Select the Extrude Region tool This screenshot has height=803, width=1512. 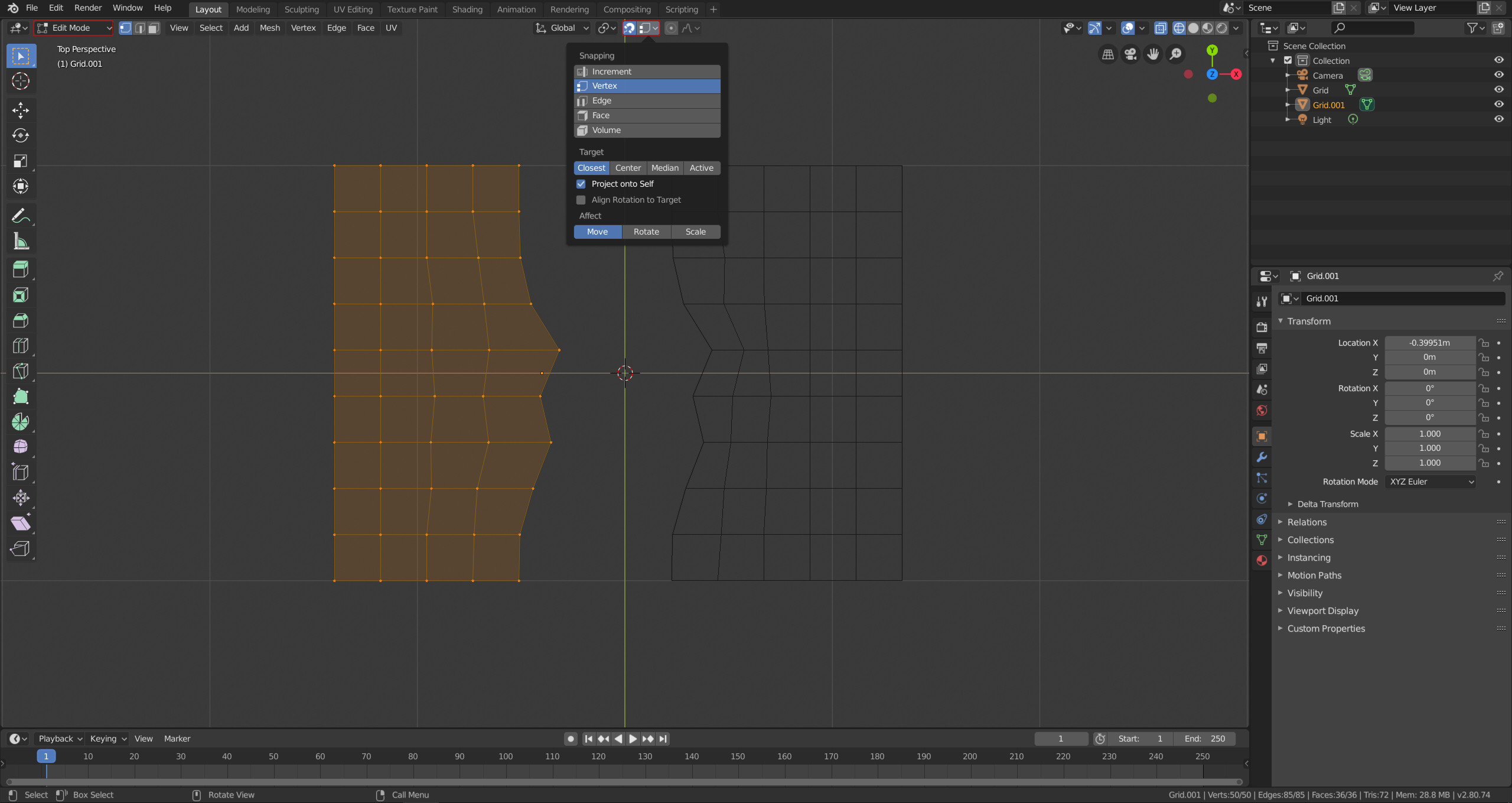click(20, 269)
